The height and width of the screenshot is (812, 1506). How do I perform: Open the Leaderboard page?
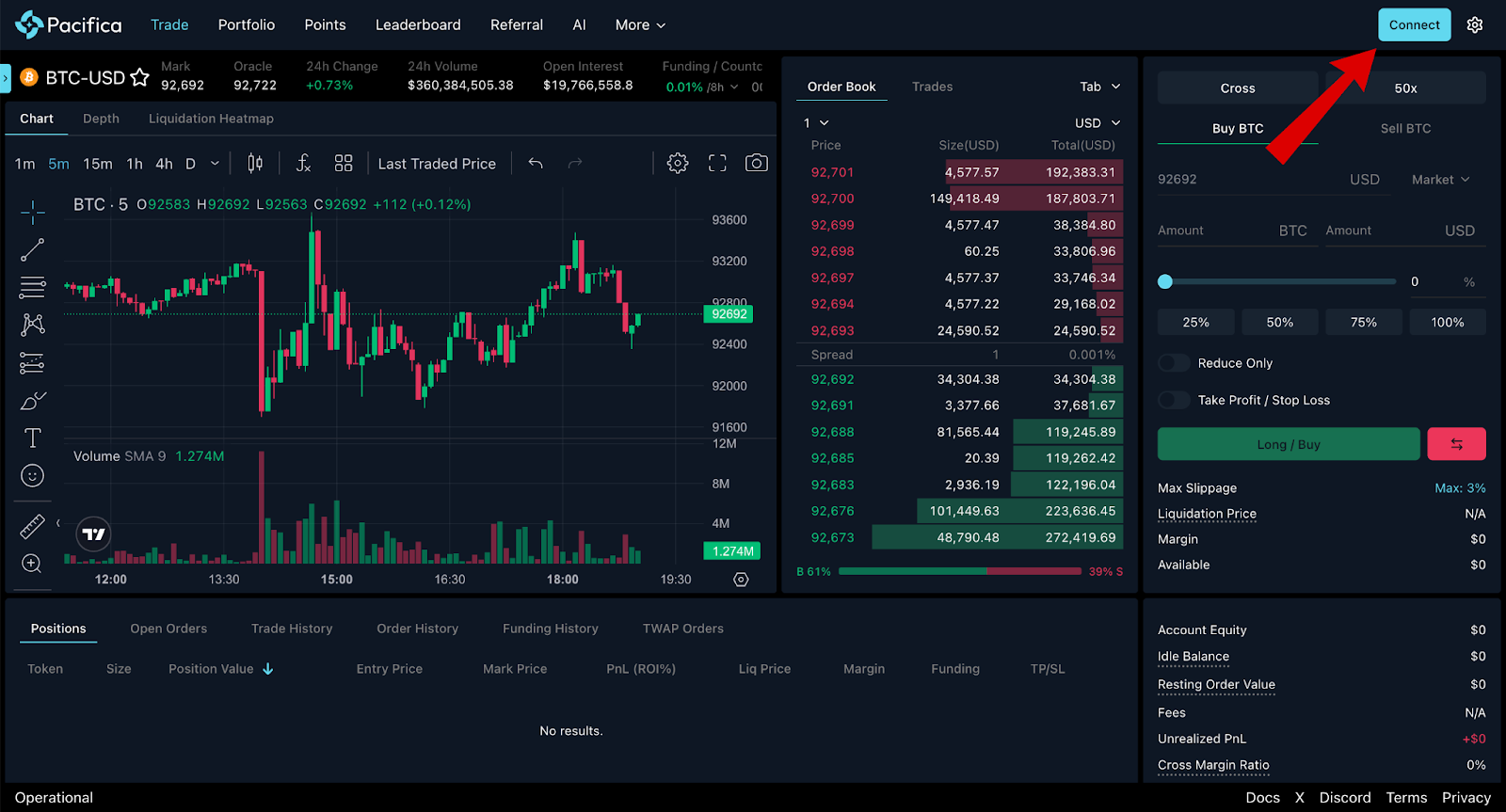pos(418,25)
